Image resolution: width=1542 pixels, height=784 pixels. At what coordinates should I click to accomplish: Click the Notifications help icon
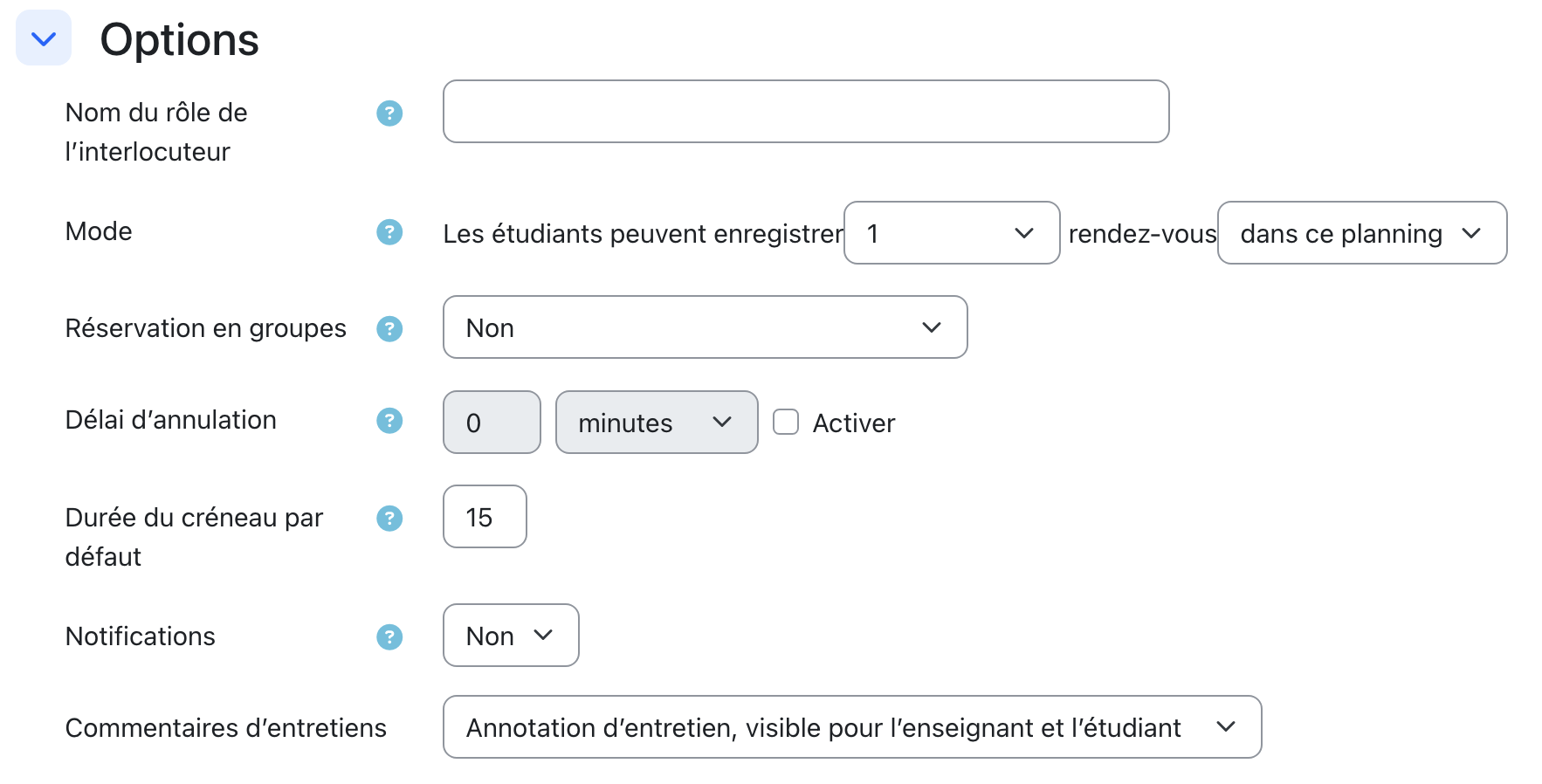[x=389, y=637]
